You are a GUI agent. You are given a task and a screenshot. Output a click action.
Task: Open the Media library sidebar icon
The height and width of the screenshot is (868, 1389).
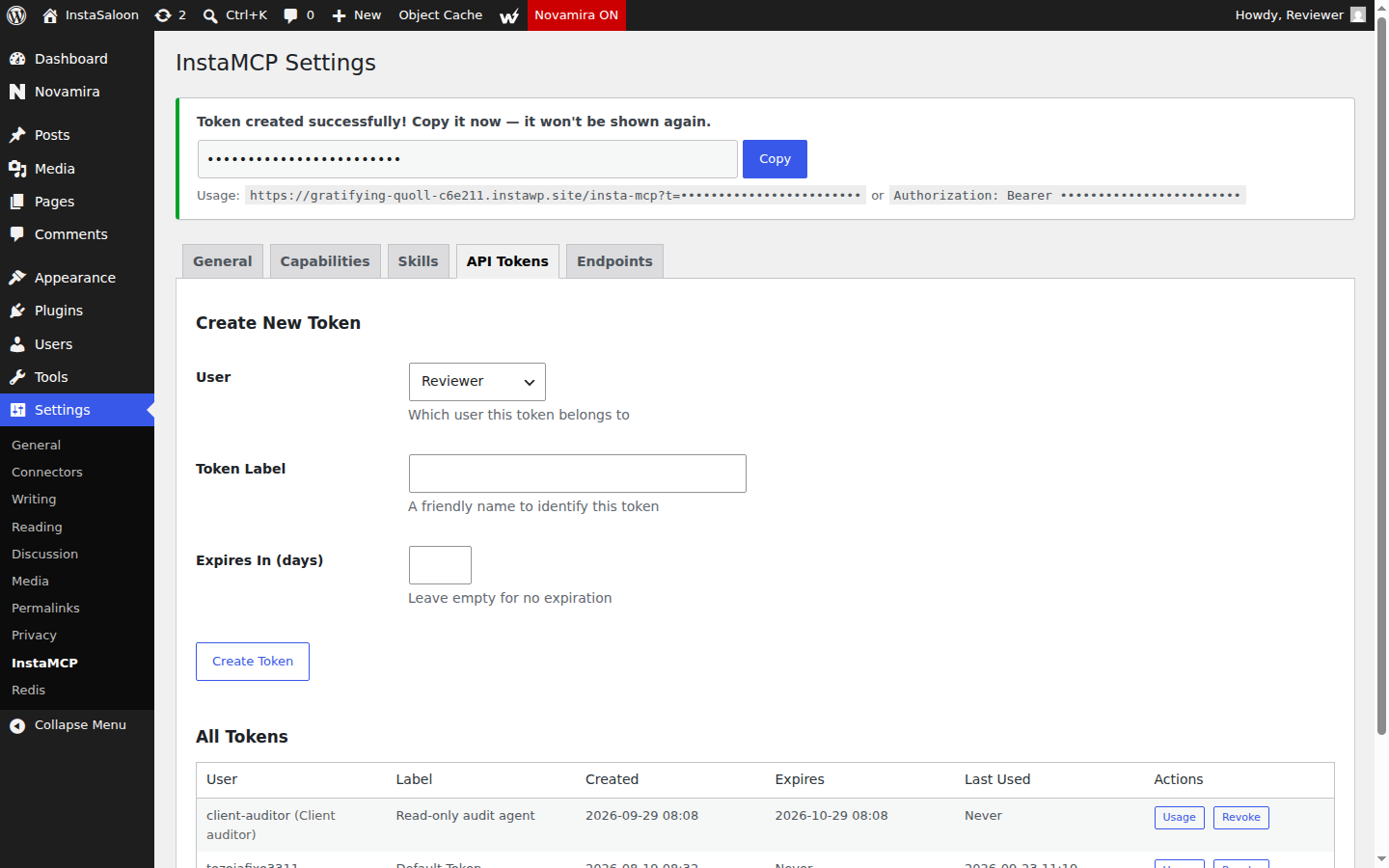(x=17, y=169)
